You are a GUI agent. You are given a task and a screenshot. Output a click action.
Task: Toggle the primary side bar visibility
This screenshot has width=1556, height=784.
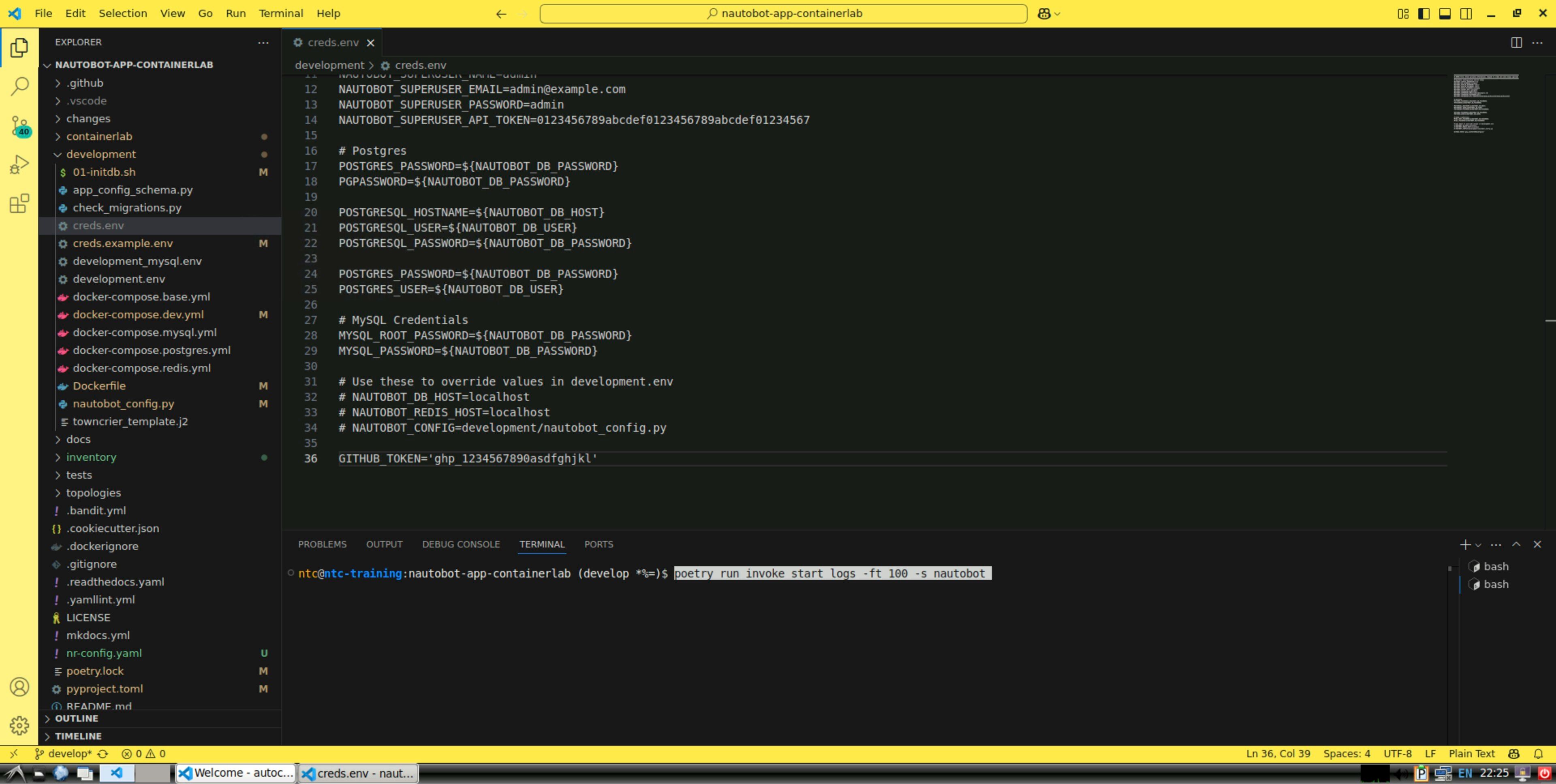point(1424,13)
